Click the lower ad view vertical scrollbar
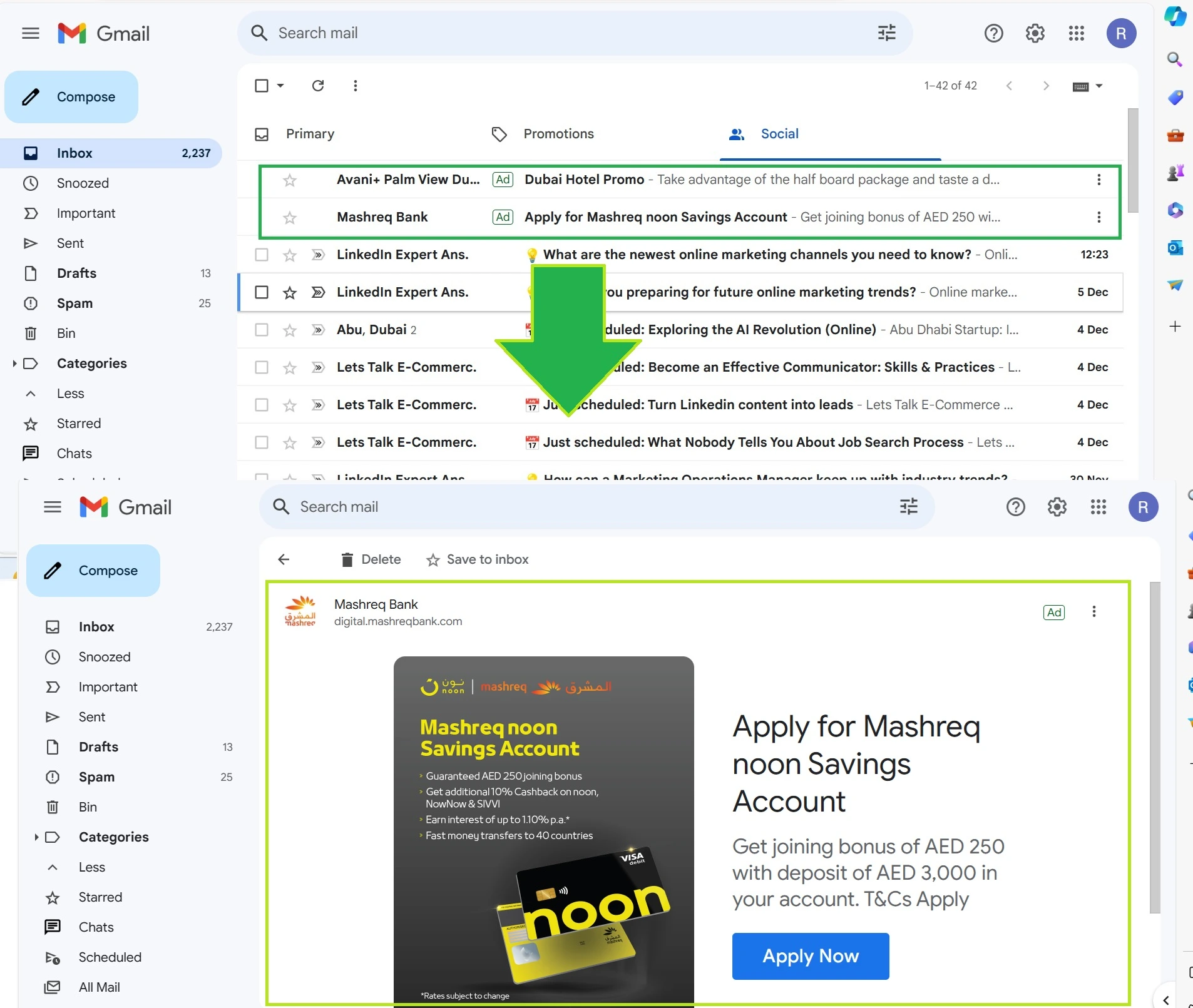 pyautogui.click(x=1155, y=748)
